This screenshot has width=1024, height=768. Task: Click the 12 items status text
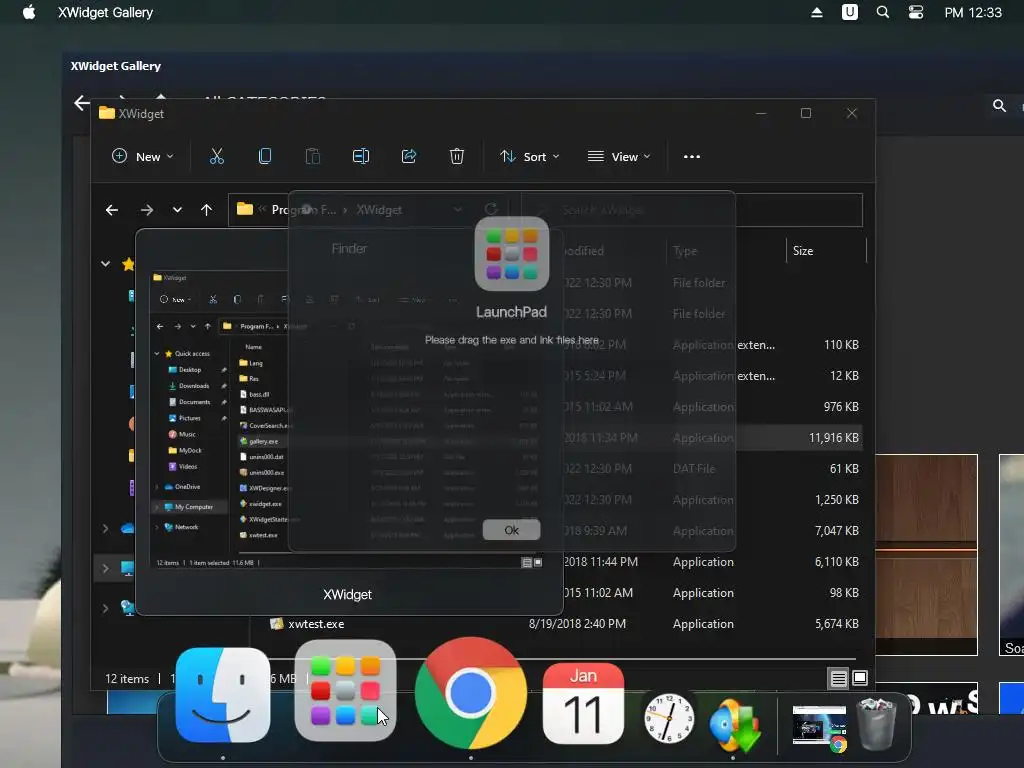click(127, 679)
